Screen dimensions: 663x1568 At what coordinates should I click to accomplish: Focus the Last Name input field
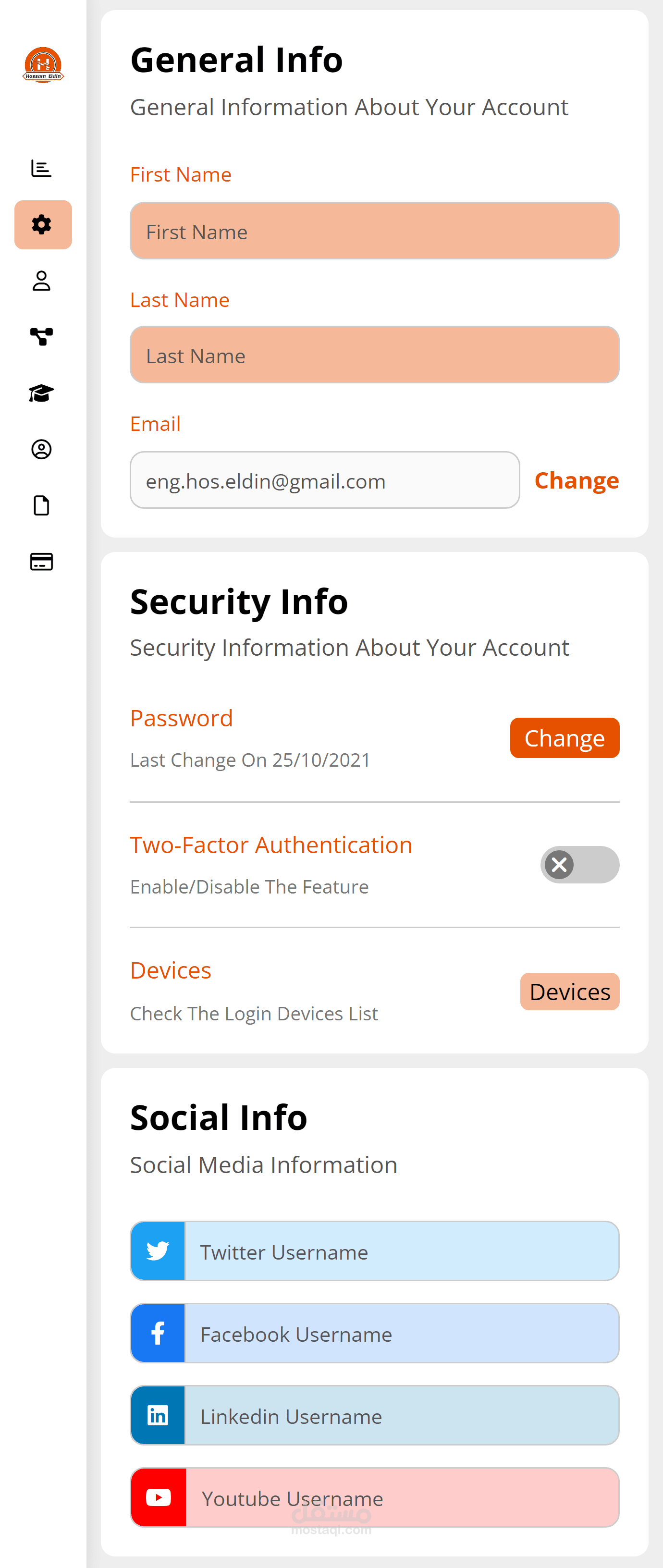coord(374,355)
